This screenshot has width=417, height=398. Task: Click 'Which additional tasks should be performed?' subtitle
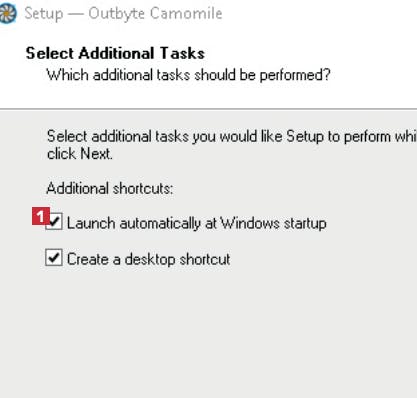coord(188,75)
